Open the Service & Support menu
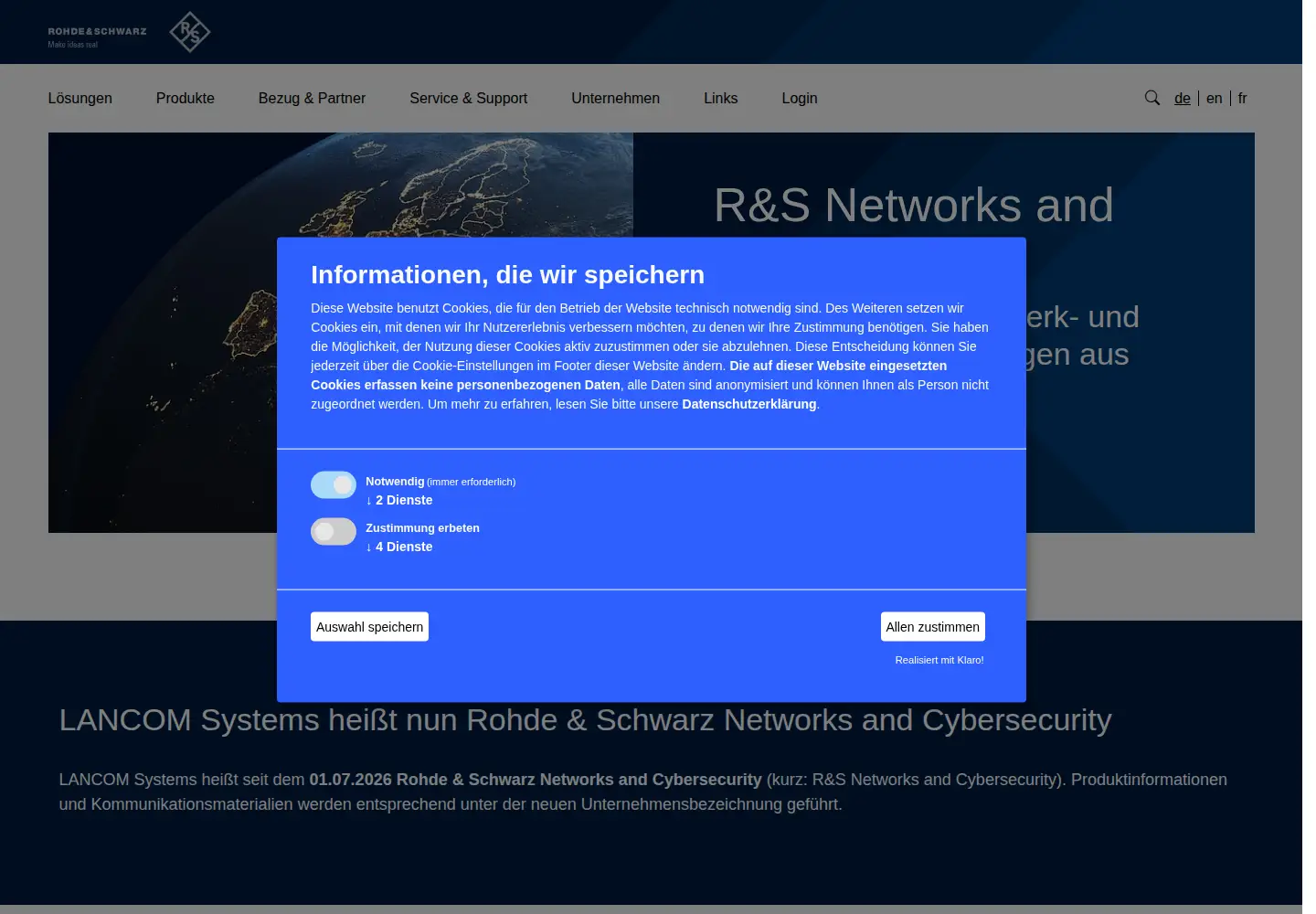 pyautogui.click(x=469, y=98)
